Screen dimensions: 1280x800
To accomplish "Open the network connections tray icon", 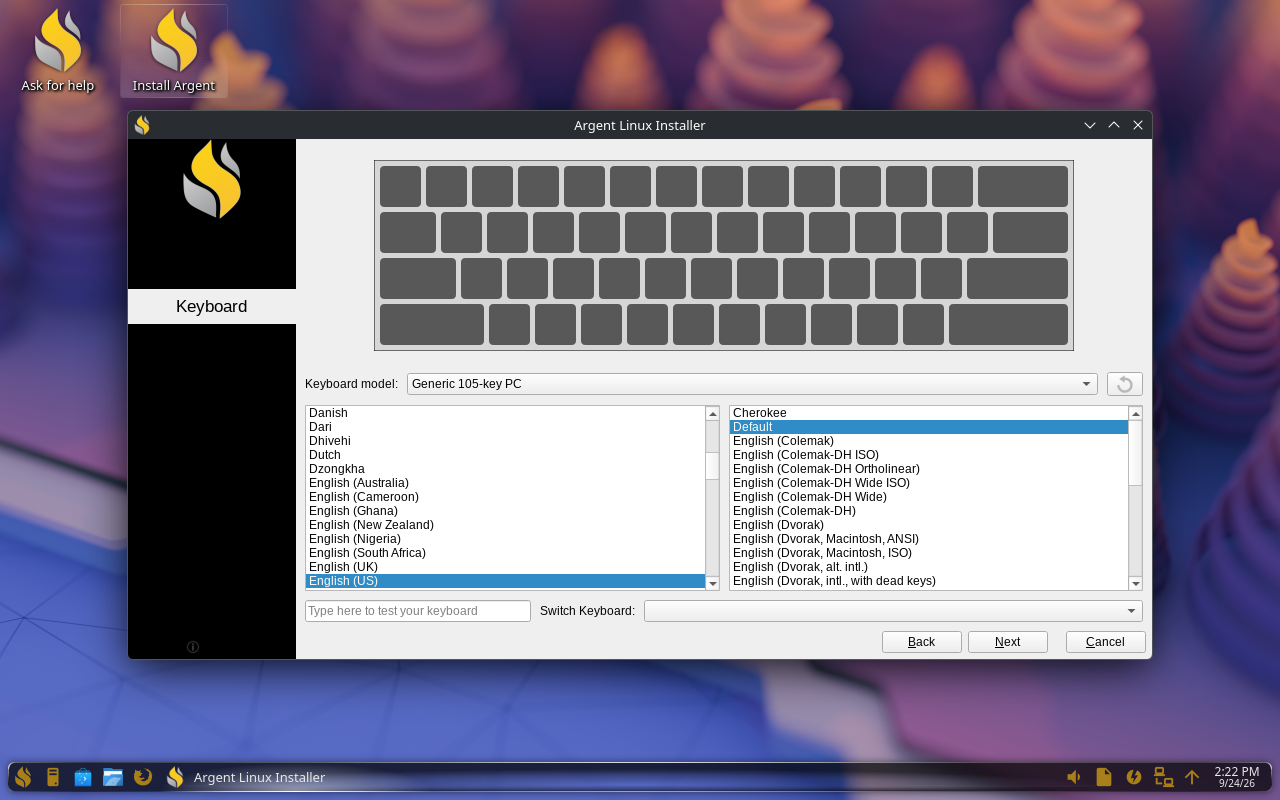I will click(1163, 777).
